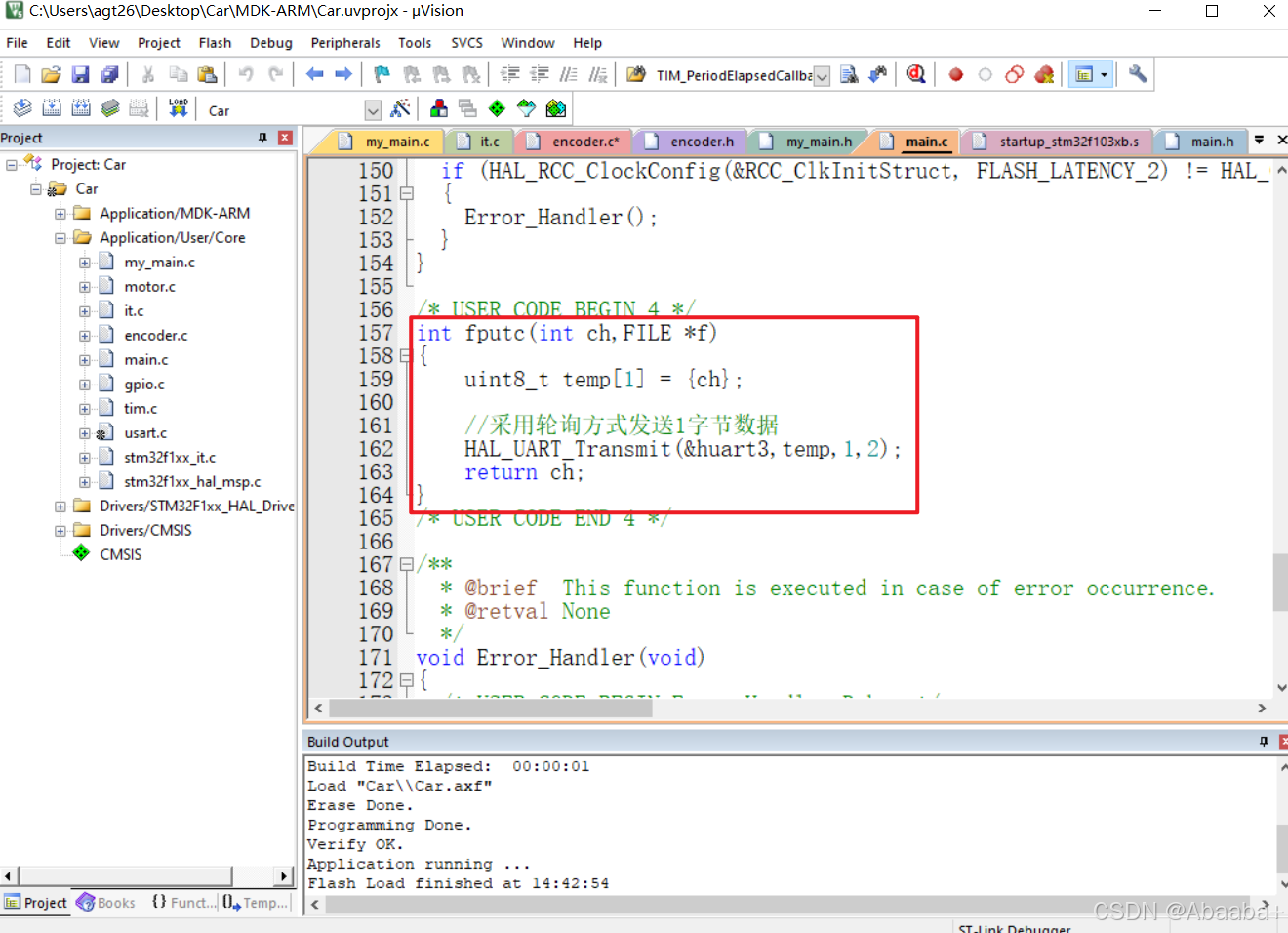Image resolution: width=1288 pixels, height=933 pixels.
Task: Switch to the Books panel tab
Action: [106, 903]
